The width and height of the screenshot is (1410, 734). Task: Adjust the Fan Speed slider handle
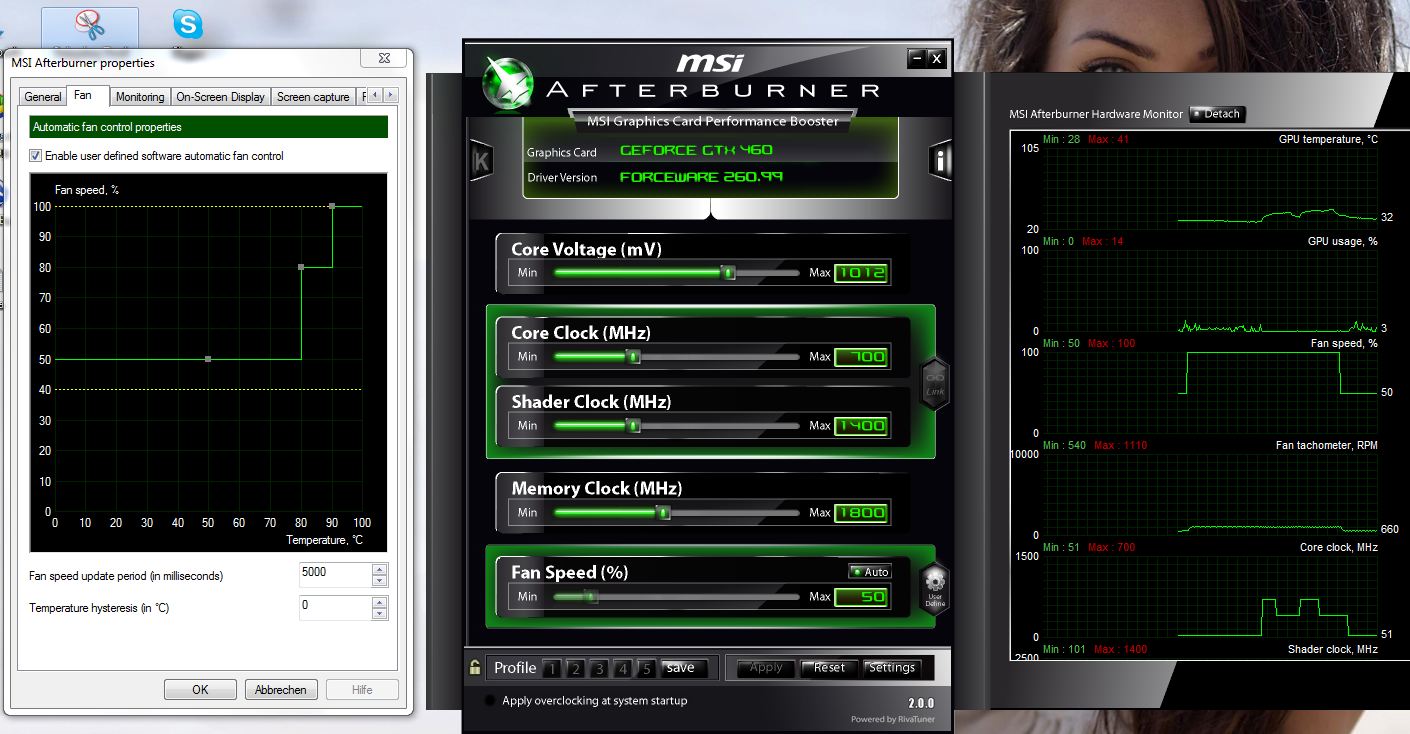[x=590, y=596]
